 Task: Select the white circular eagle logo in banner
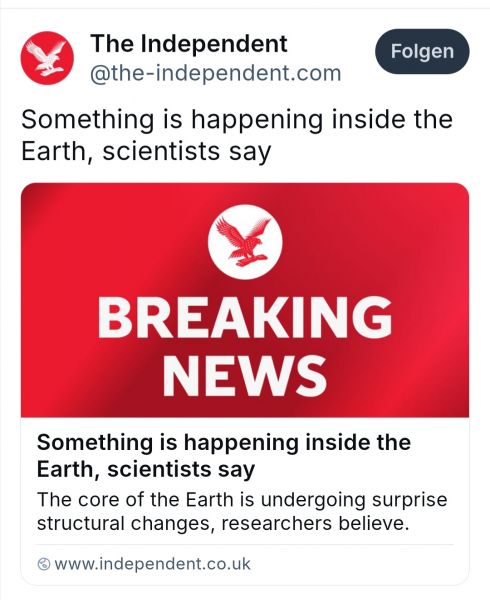click(245, 241)
